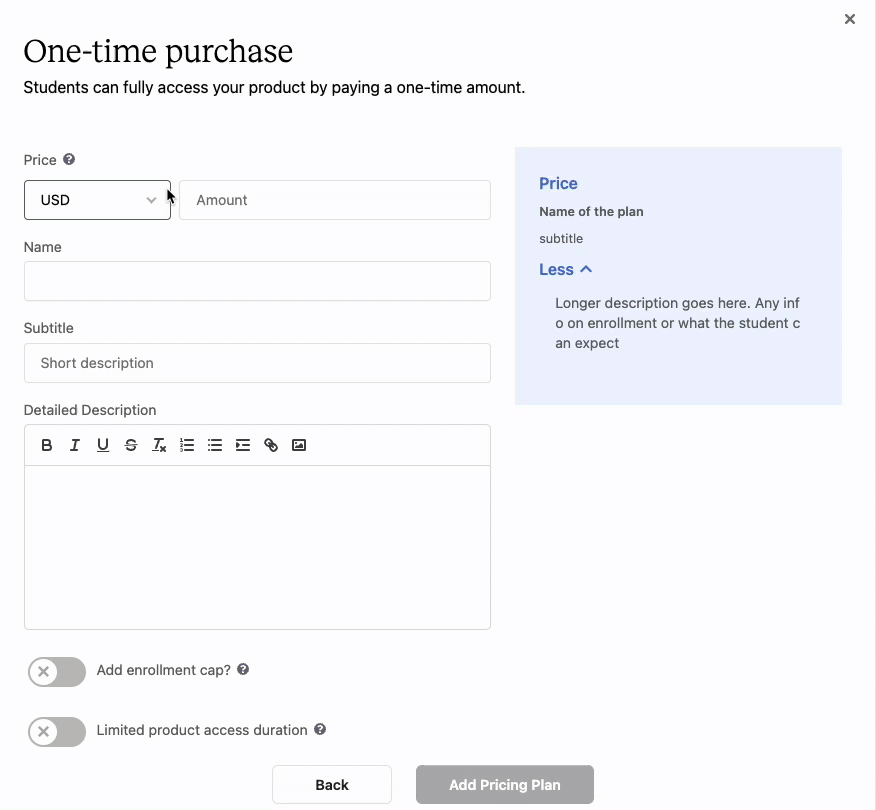Open the USD currency dropdown
The image size is (876, 810).
(x=97, y=200)
